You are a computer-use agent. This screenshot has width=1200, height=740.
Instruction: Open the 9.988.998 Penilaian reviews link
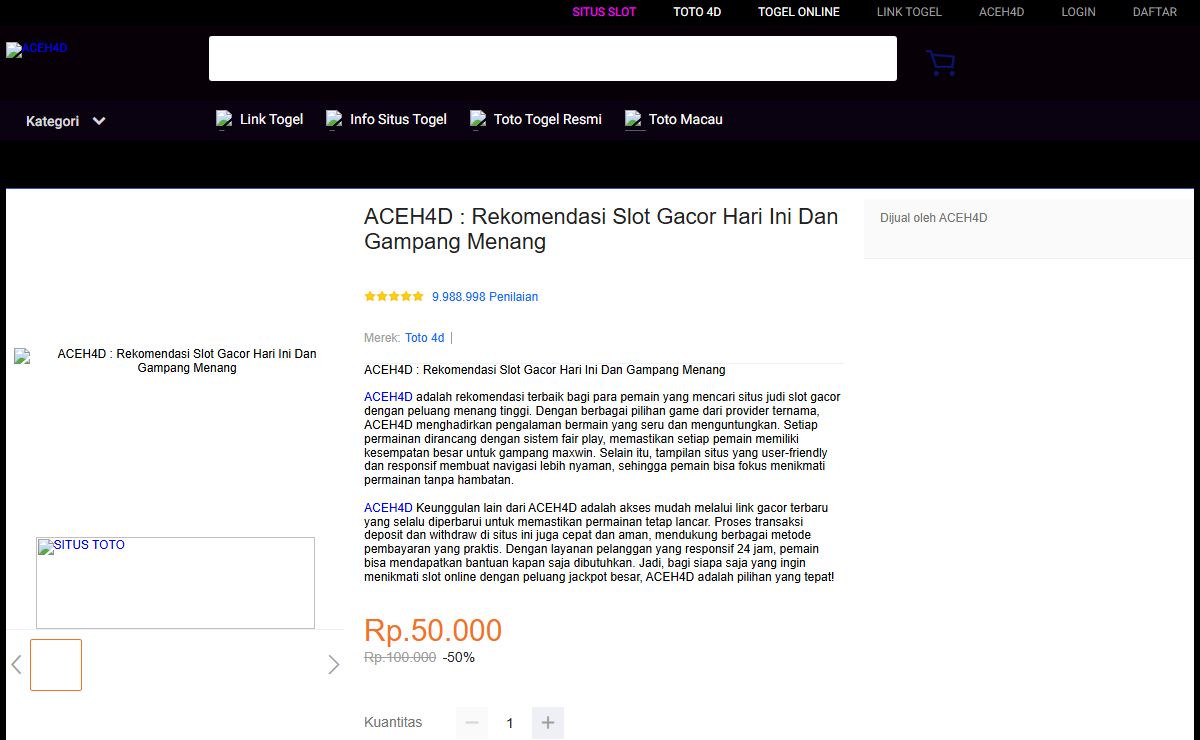[485, 297]
